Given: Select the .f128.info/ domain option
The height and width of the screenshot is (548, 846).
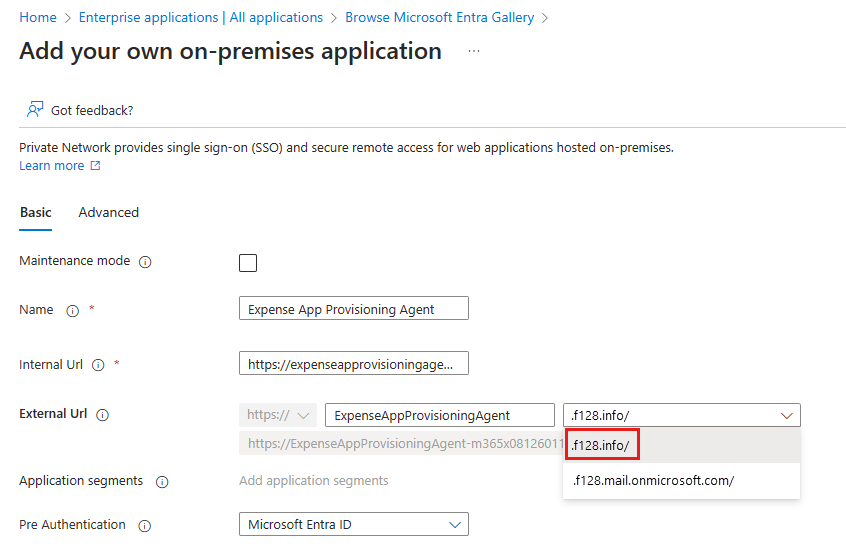Looking at the screenshot, I should click(x=604, y=445).
